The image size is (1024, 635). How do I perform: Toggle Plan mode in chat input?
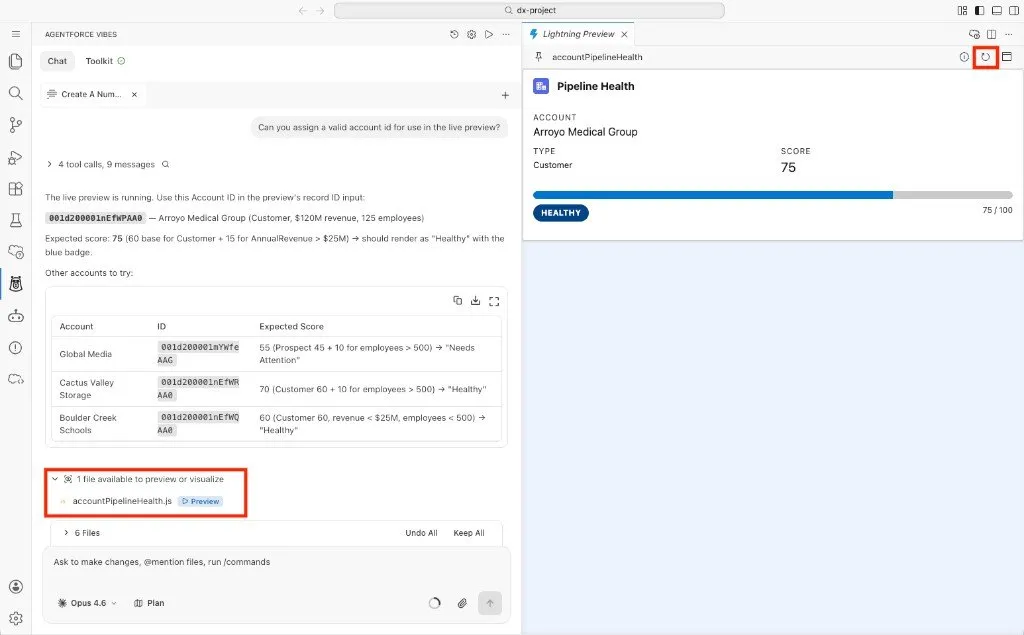149,603
